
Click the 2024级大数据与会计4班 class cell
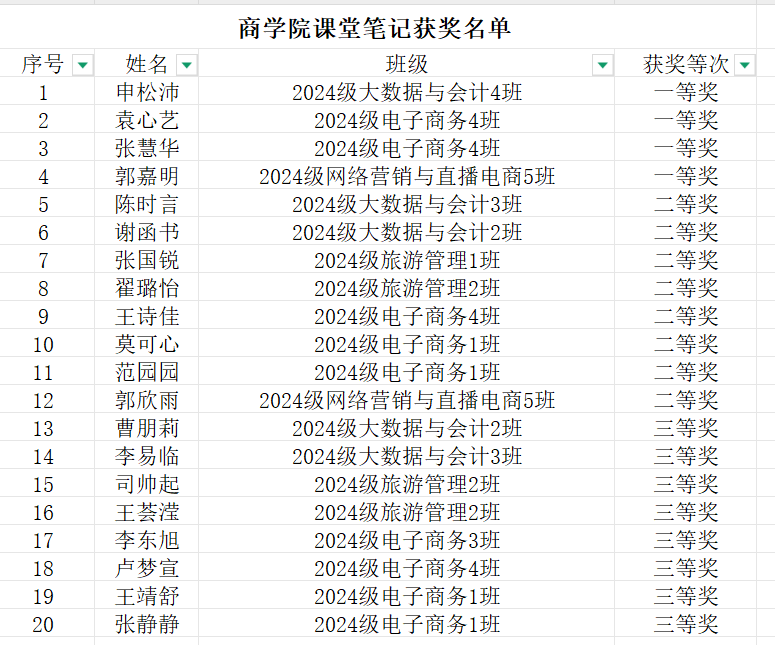click(406, 93)
